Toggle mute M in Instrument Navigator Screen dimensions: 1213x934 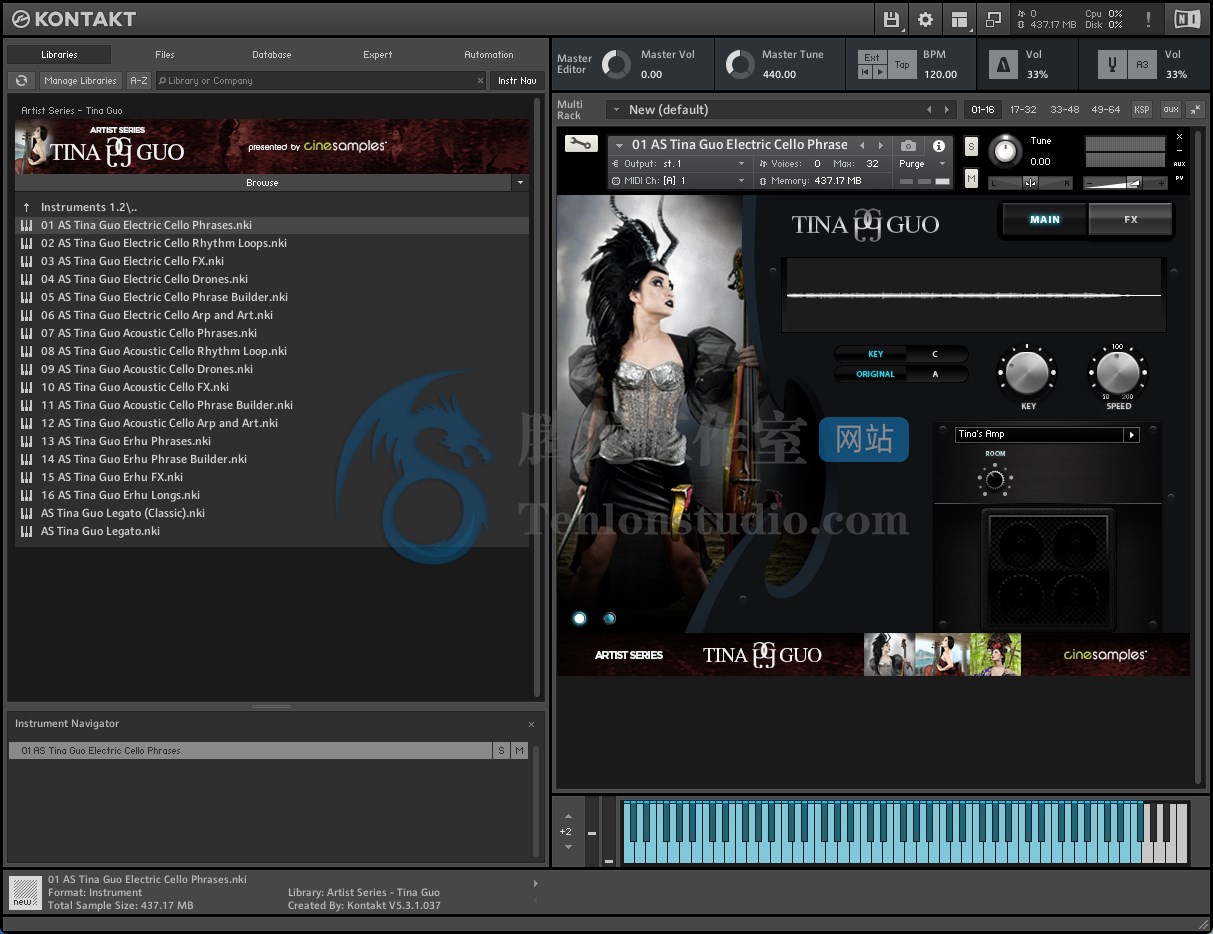[x=519, y=750]
